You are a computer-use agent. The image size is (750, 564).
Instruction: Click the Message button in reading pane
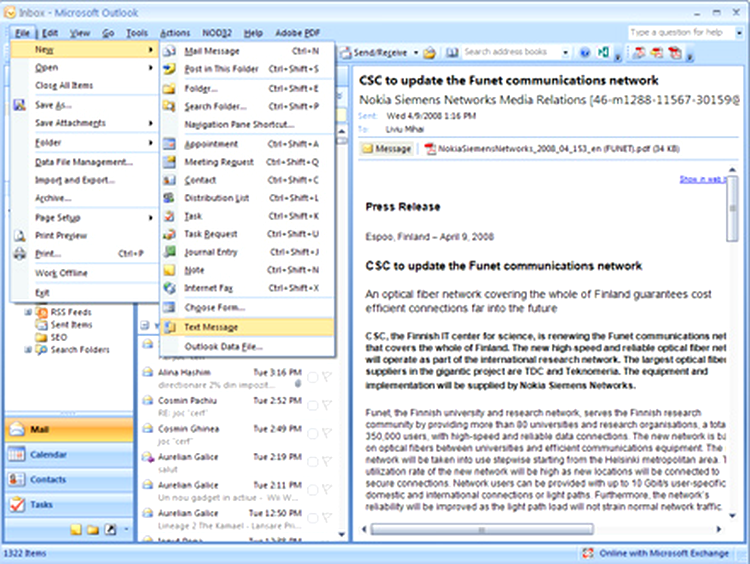387,149
